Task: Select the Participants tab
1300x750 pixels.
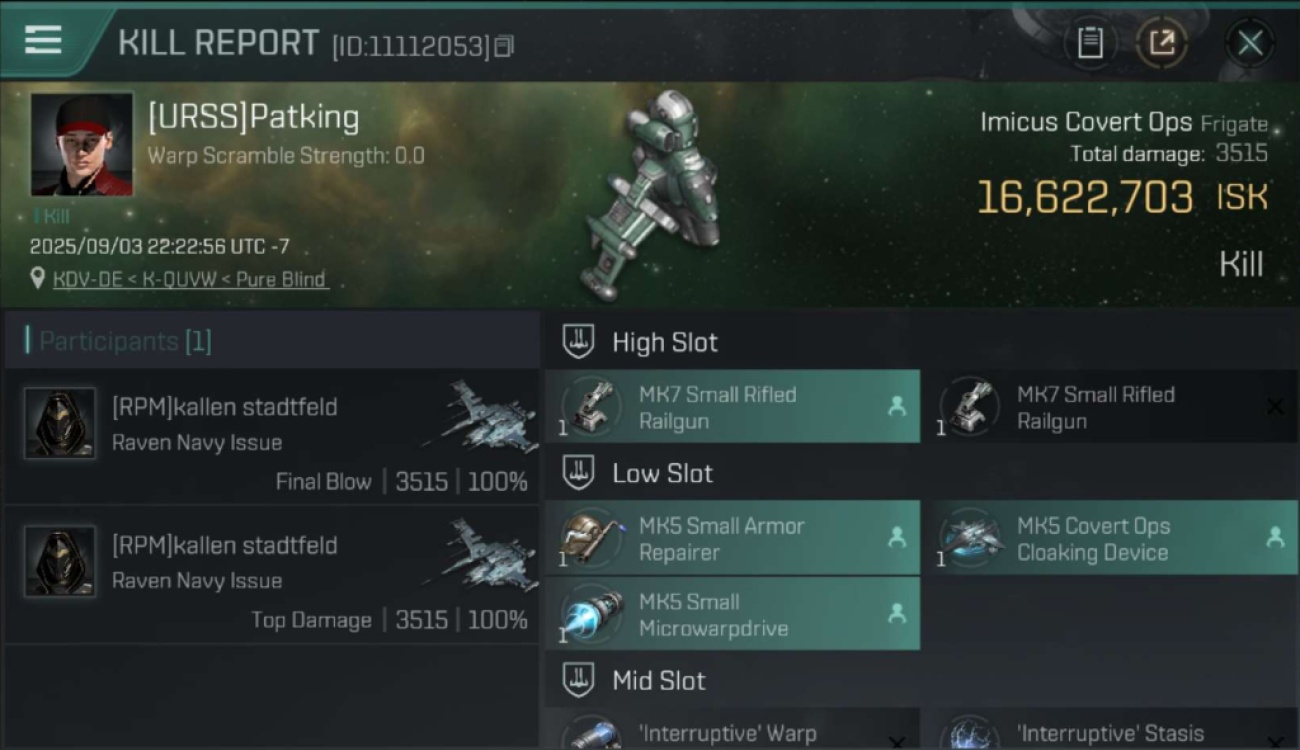Action: (118, 341)
